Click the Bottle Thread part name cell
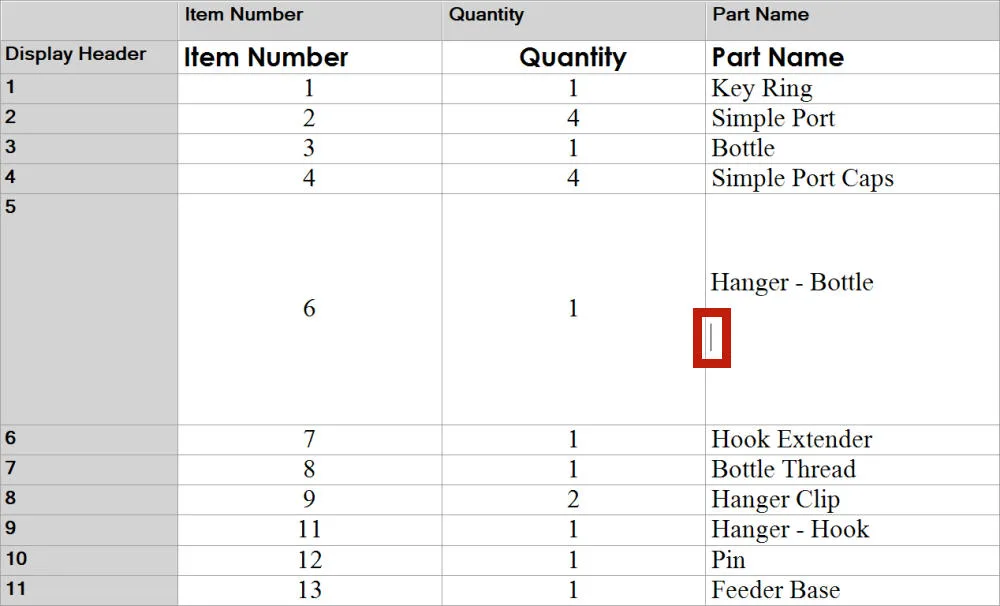 853,469
